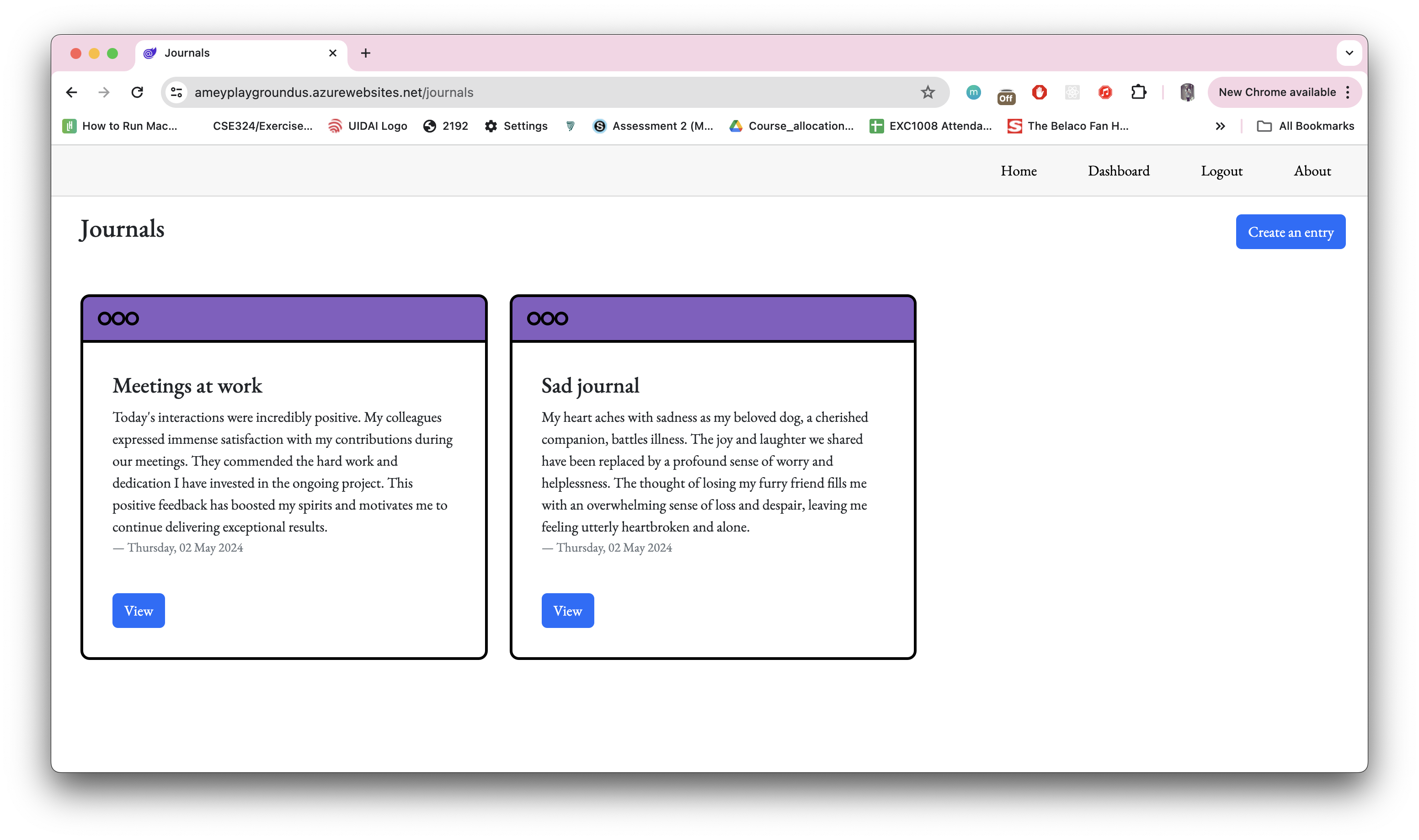Click the teal 'm' extension icon
This screenshot has height=840, width=1419.
pyautogui.click(x=973, y=92)
